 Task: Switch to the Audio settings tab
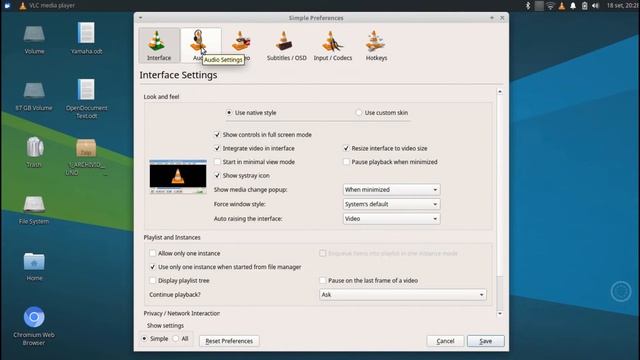[200, 46]
